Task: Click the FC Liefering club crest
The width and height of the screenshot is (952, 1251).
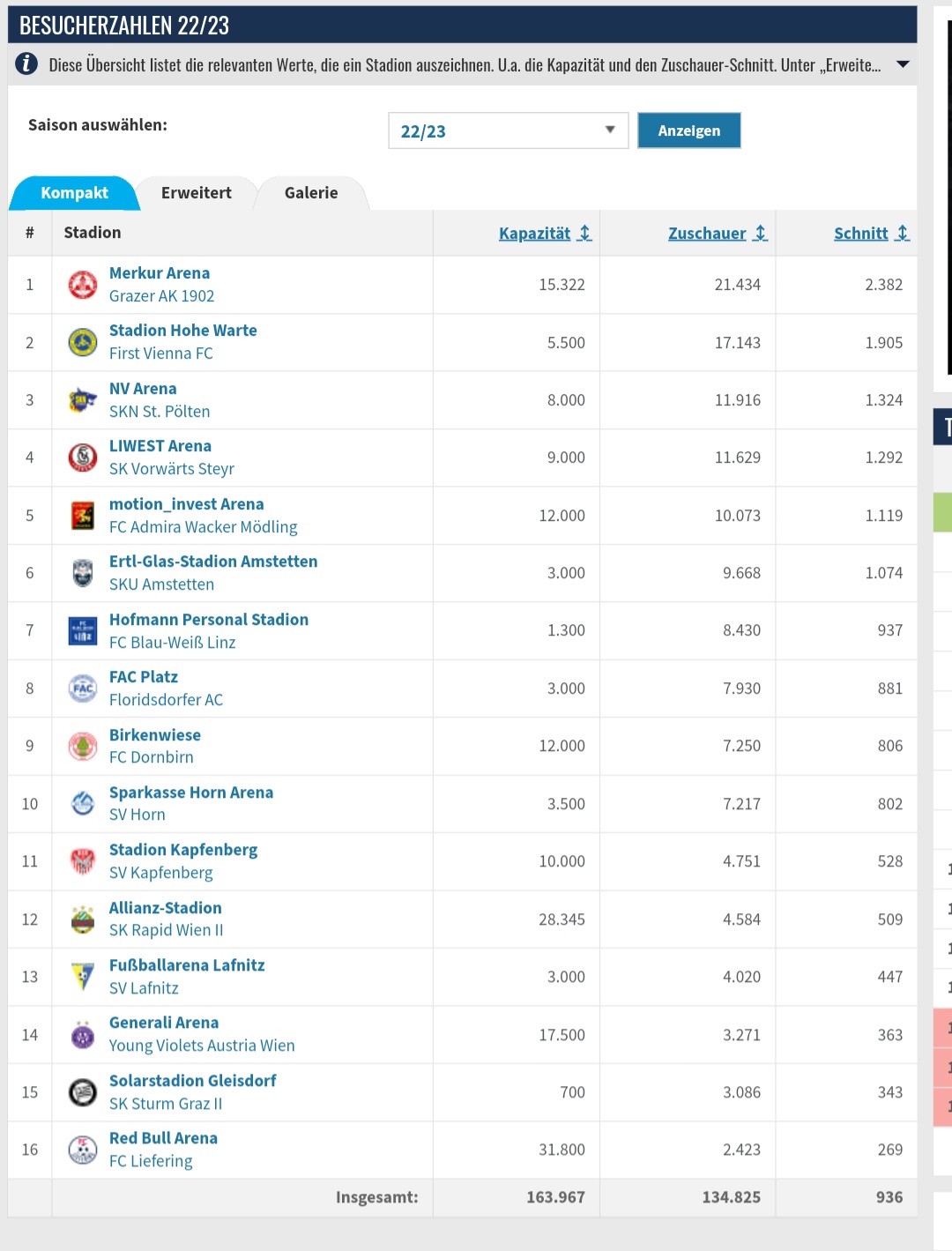Action: pyautogui.click(x=83, y=1150)
